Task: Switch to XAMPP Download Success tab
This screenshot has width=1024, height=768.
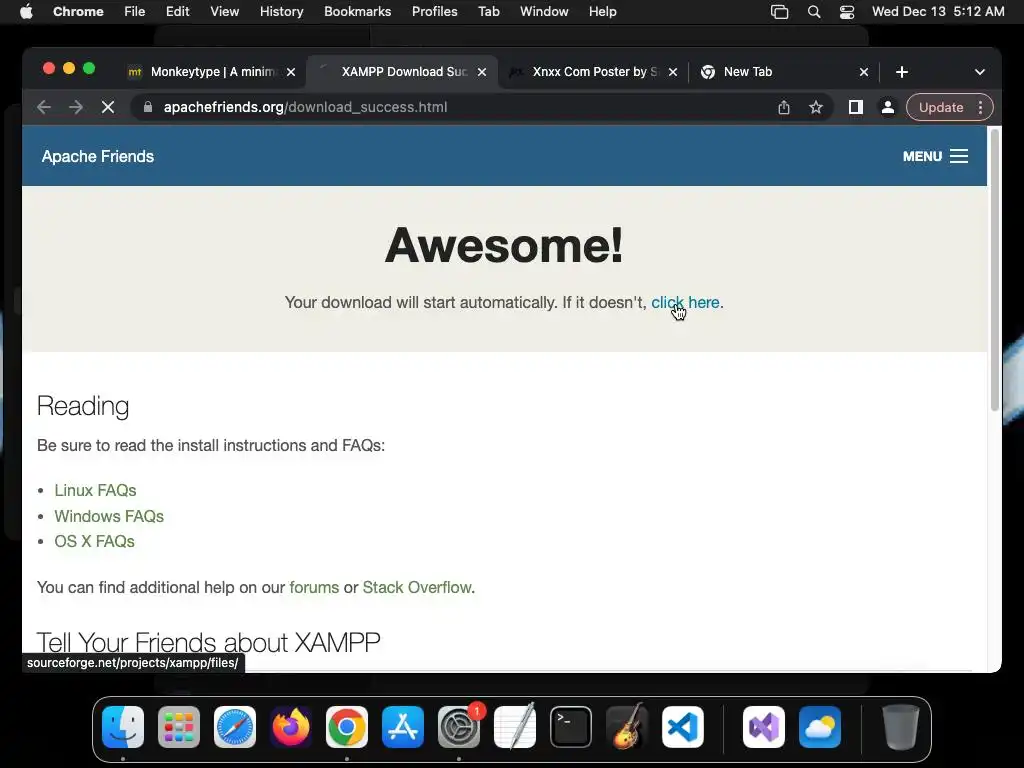Action: pos(403,72)
